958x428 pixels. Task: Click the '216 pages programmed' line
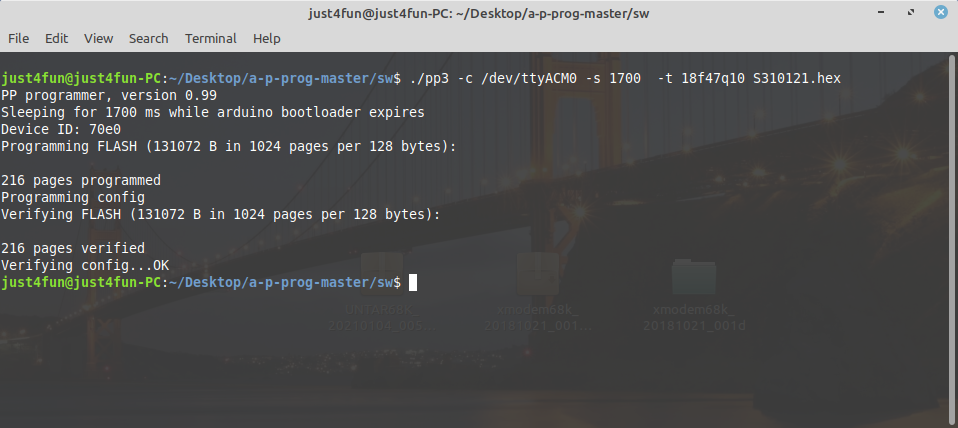pos(81,180)
